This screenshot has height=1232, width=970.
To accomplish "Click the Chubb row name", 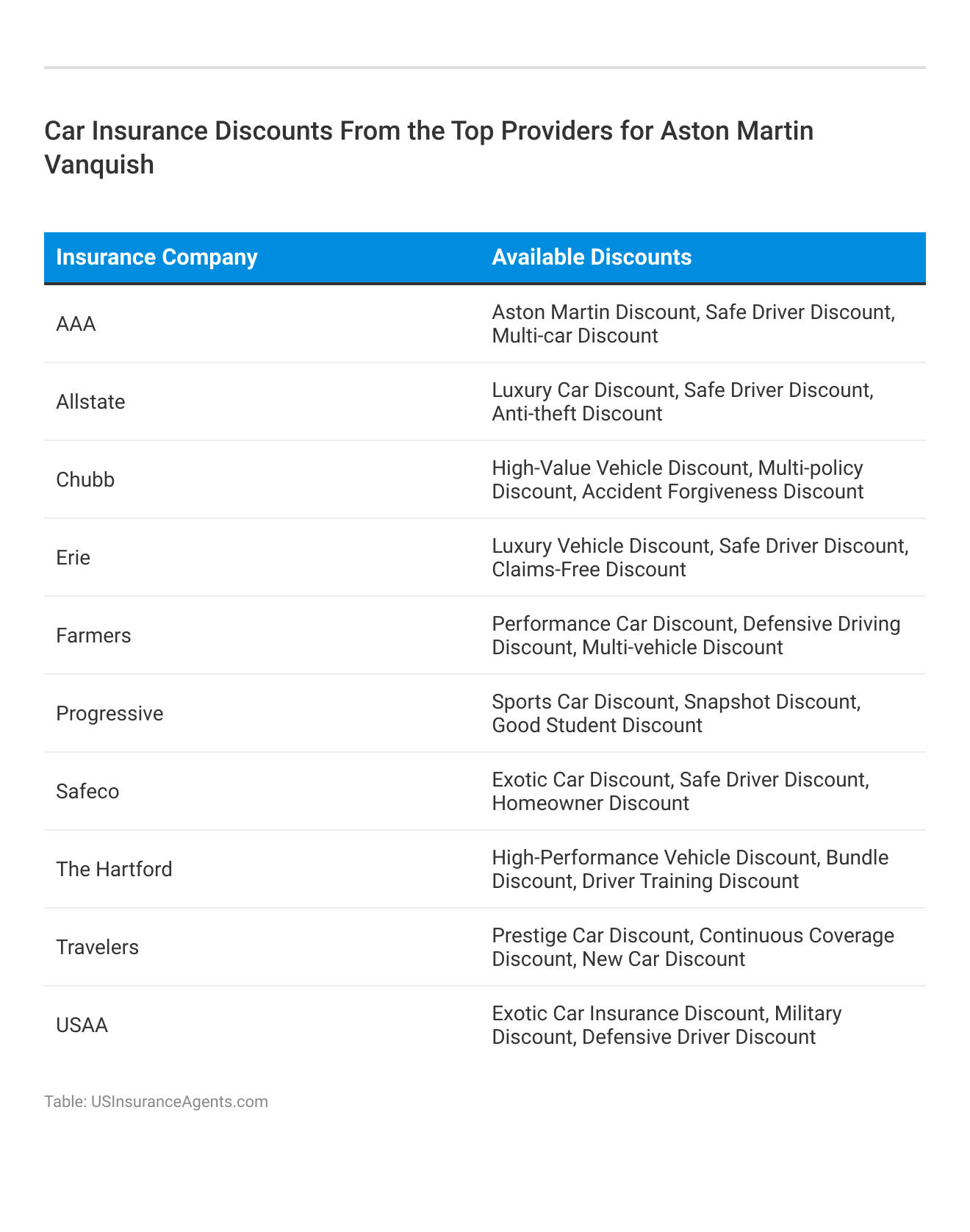I will tap(85, 480).
